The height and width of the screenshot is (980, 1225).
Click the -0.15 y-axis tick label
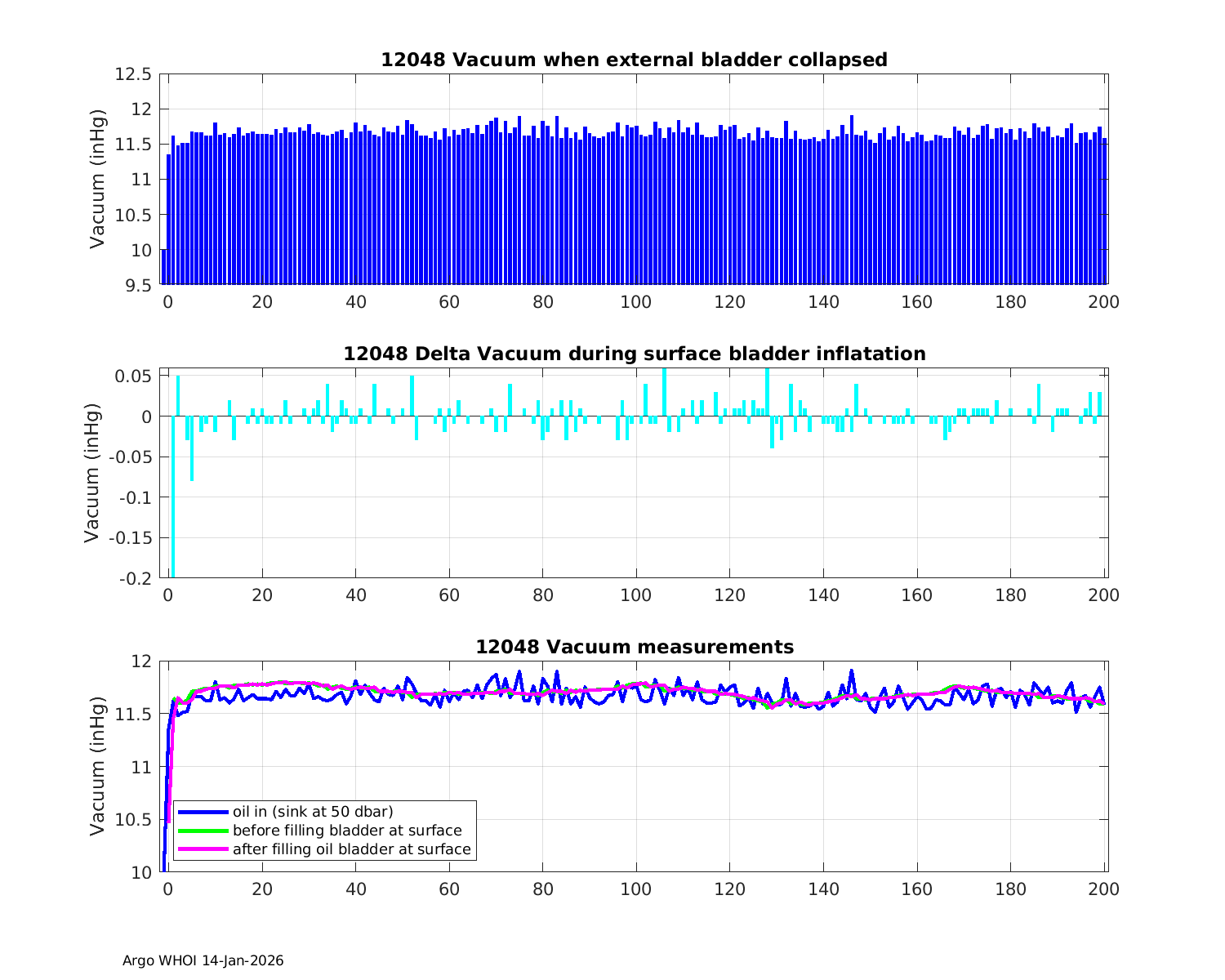[x=131, y=538]
